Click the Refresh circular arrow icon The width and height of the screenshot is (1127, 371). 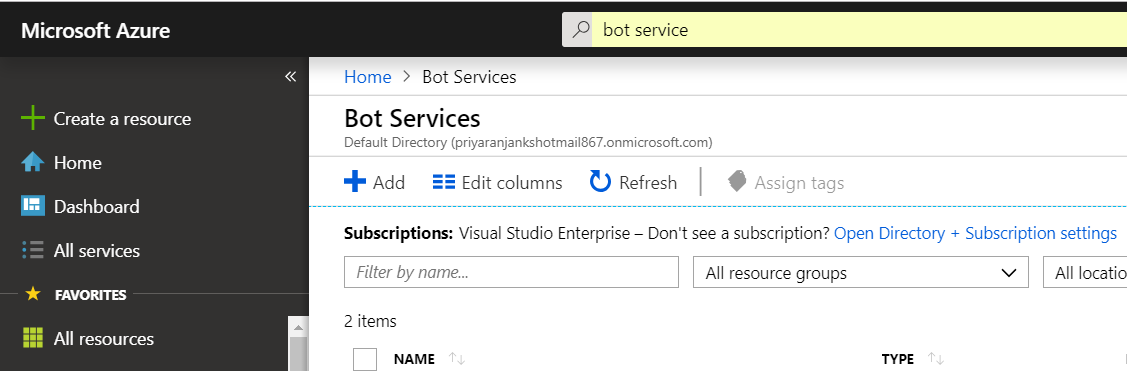(600, 182)
